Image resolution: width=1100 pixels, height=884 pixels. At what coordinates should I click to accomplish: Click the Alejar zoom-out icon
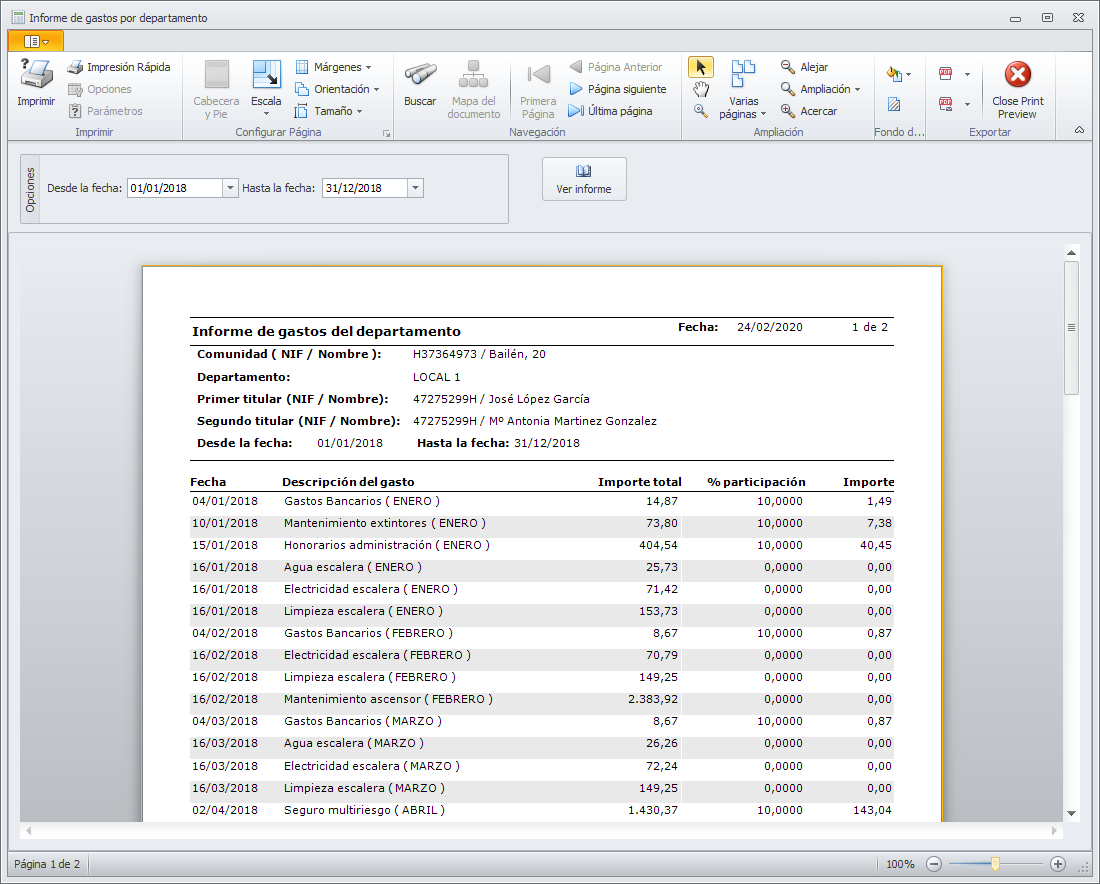pyautogui.click(x=788, y=67)
